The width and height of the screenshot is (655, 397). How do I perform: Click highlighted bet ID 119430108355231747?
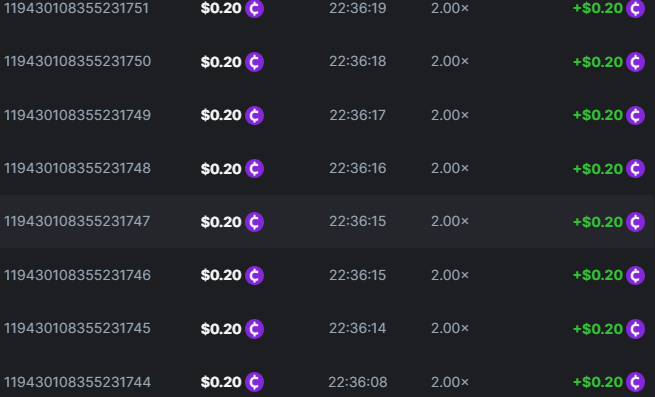(x=77, y=221)
